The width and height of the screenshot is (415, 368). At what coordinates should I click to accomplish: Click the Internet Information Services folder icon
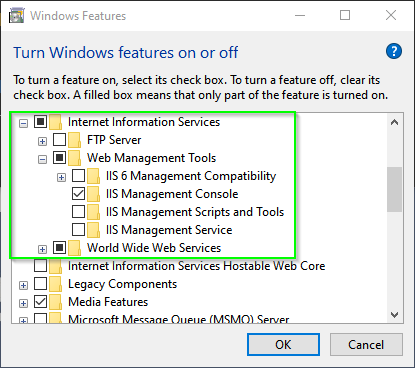[55, 122]
